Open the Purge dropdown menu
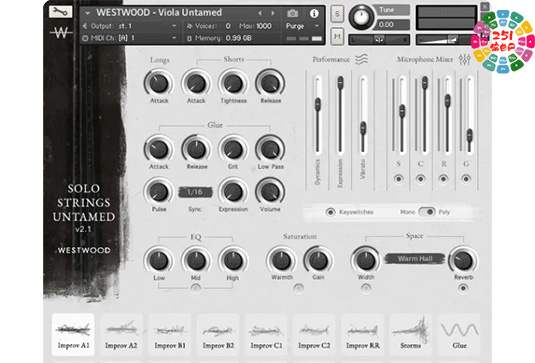This screenshot has height=363, width=535. pos(302,26)
